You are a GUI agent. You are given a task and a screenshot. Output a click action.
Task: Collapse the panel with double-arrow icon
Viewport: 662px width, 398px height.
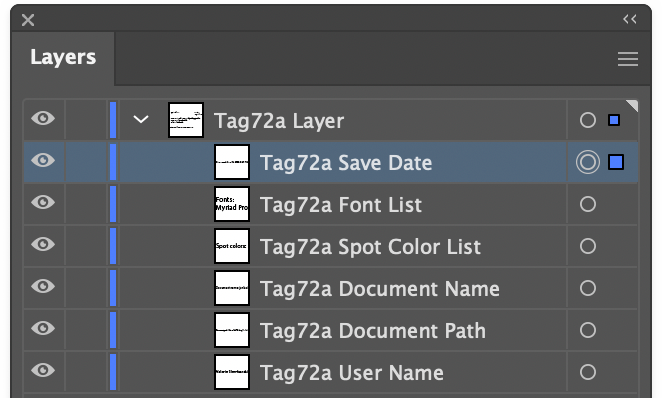click(629, 19)
